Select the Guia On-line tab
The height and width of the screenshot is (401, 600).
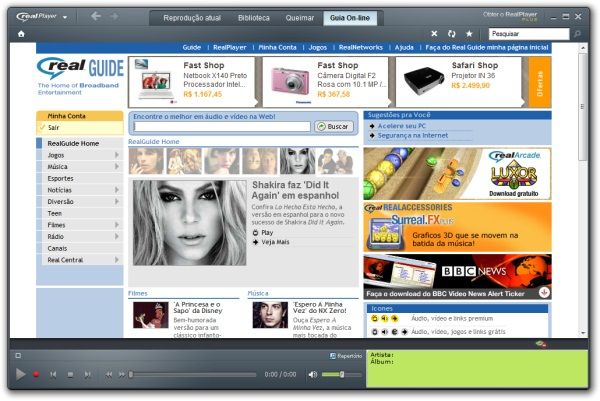pyautogui.click(x=350, y=18)
